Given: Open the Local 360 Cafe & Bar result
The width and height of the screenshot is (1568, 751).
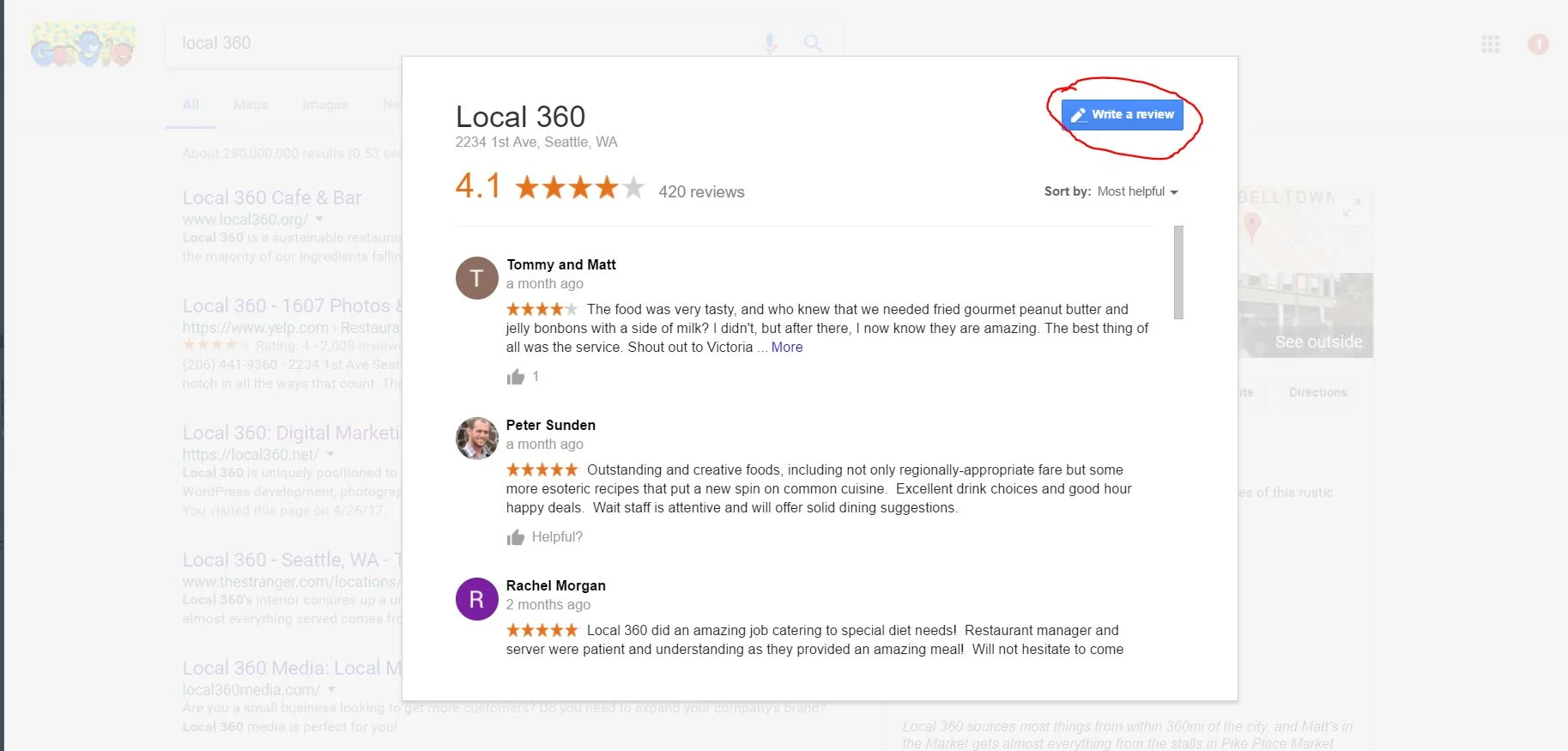Looking at the screenshot, I should point(272,197).
